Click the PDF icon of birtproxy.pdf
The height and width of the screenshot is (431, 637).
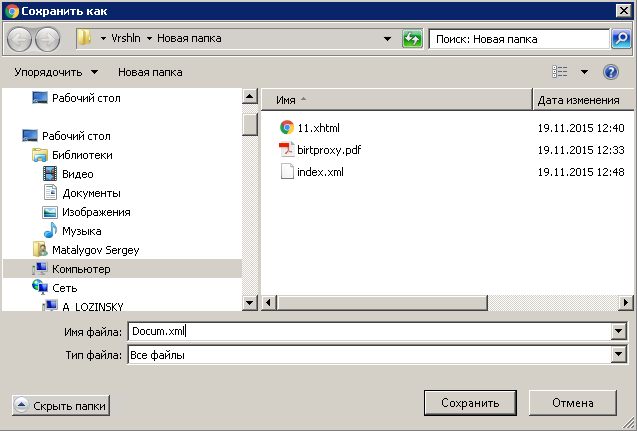[287, 149]
